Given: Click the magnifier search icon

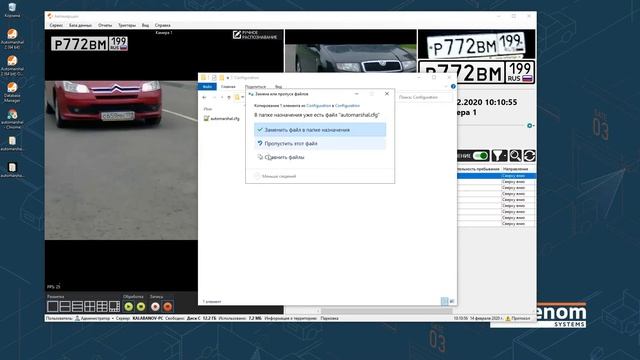Looking at the screenshot, I should 515,156.
